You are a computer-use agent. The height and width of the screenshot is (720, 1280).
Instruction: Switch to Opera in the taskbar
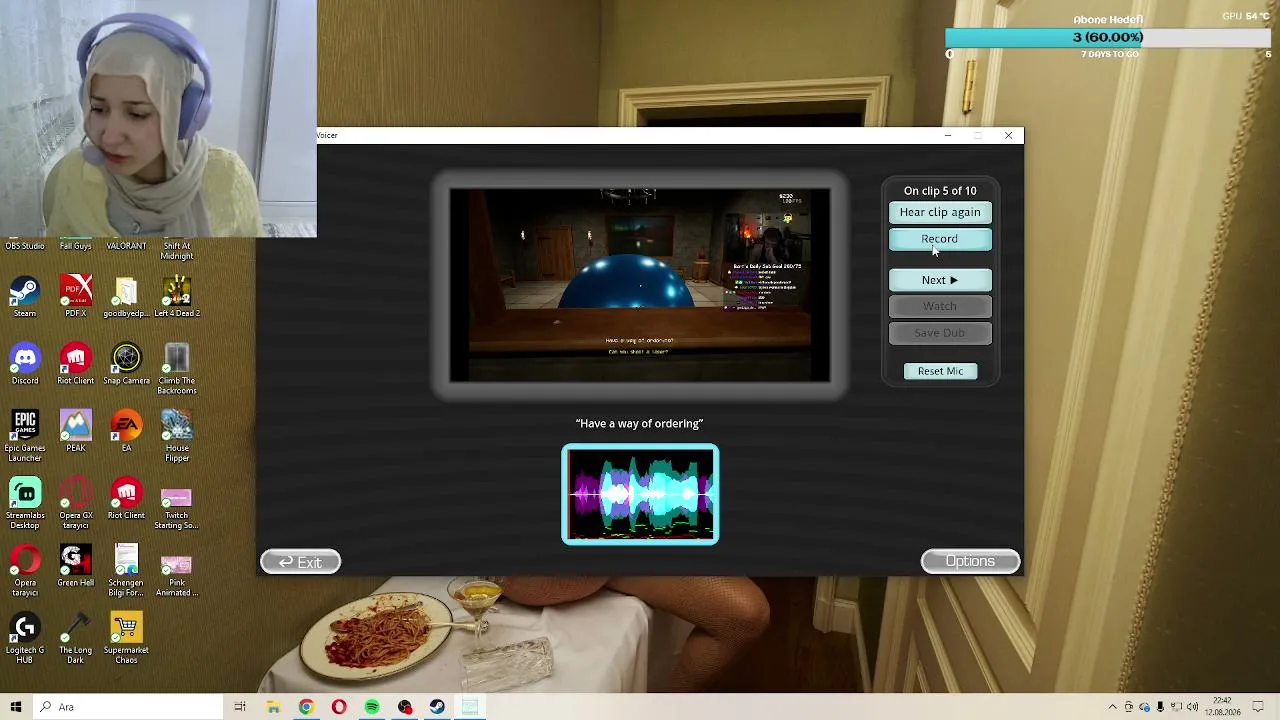coord(339,707)
